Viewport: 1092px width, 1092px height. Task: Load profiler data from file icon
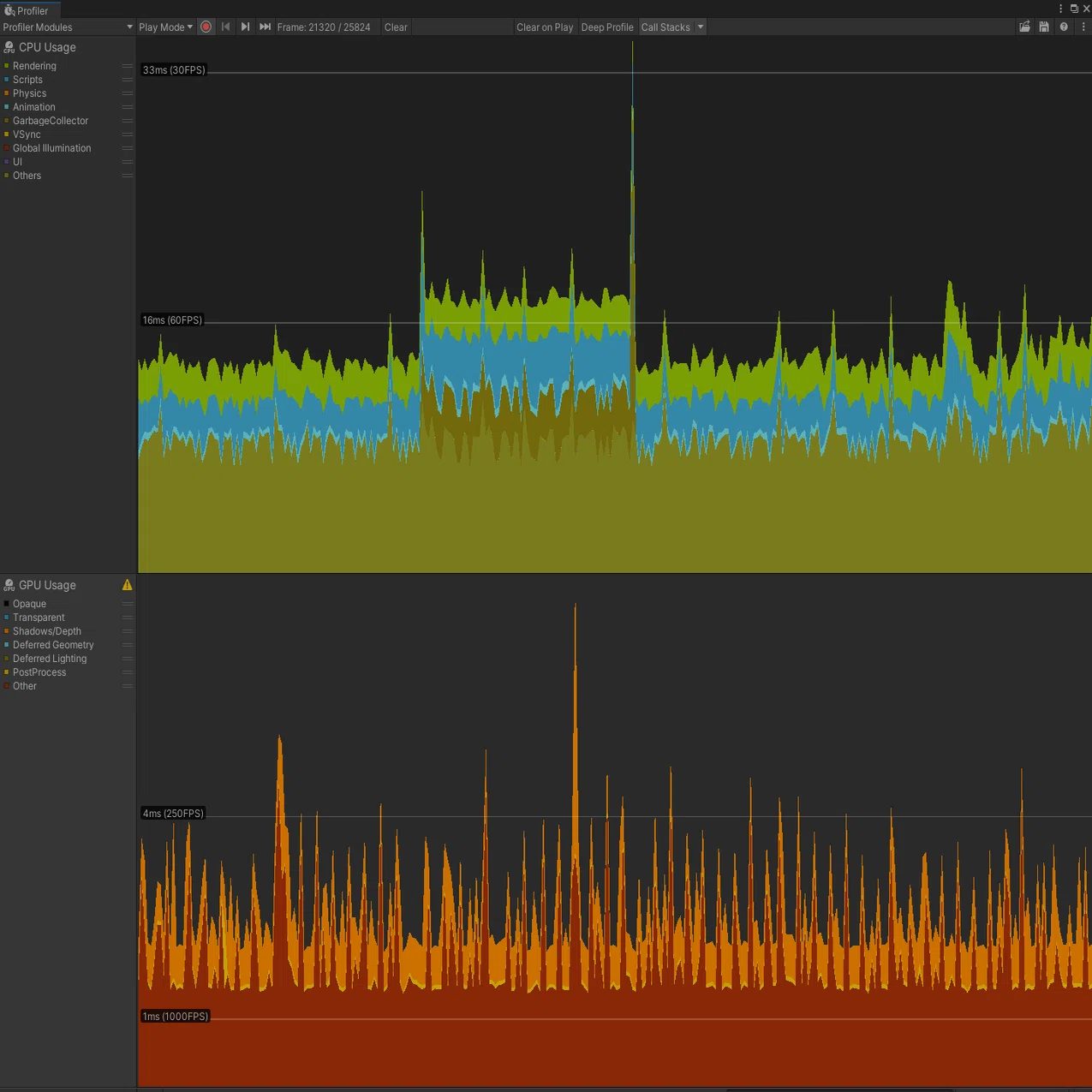pos(1024,27)
